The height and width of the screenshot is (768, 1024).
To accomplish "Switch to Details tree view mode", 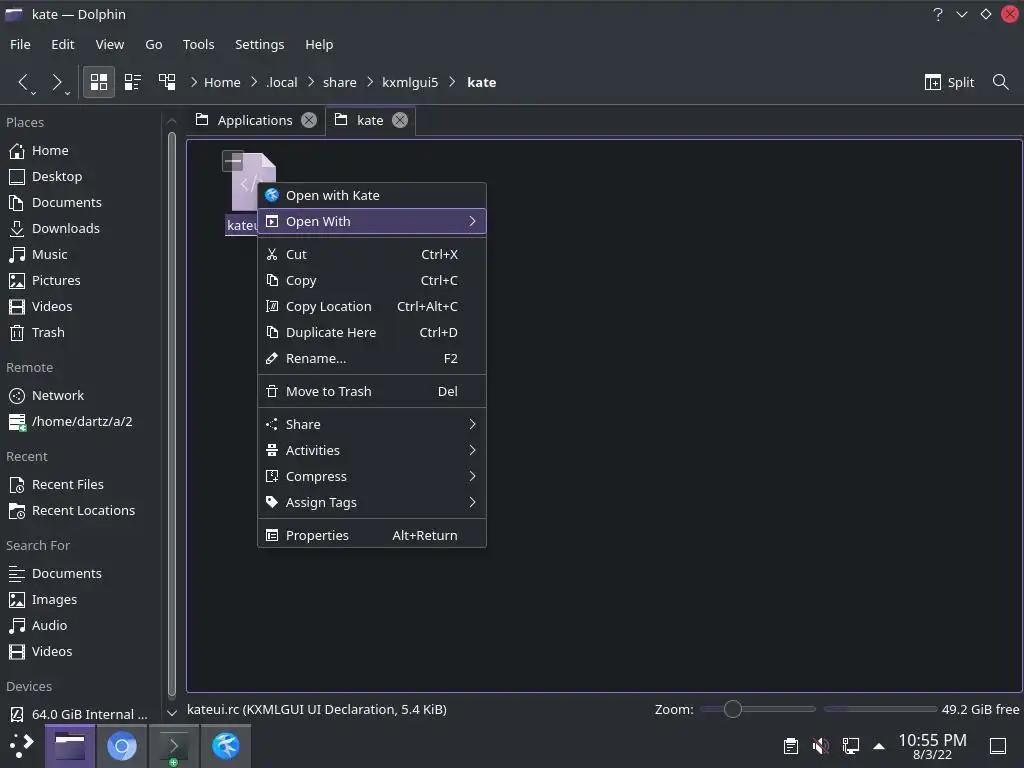I will (x=167, y=82).
